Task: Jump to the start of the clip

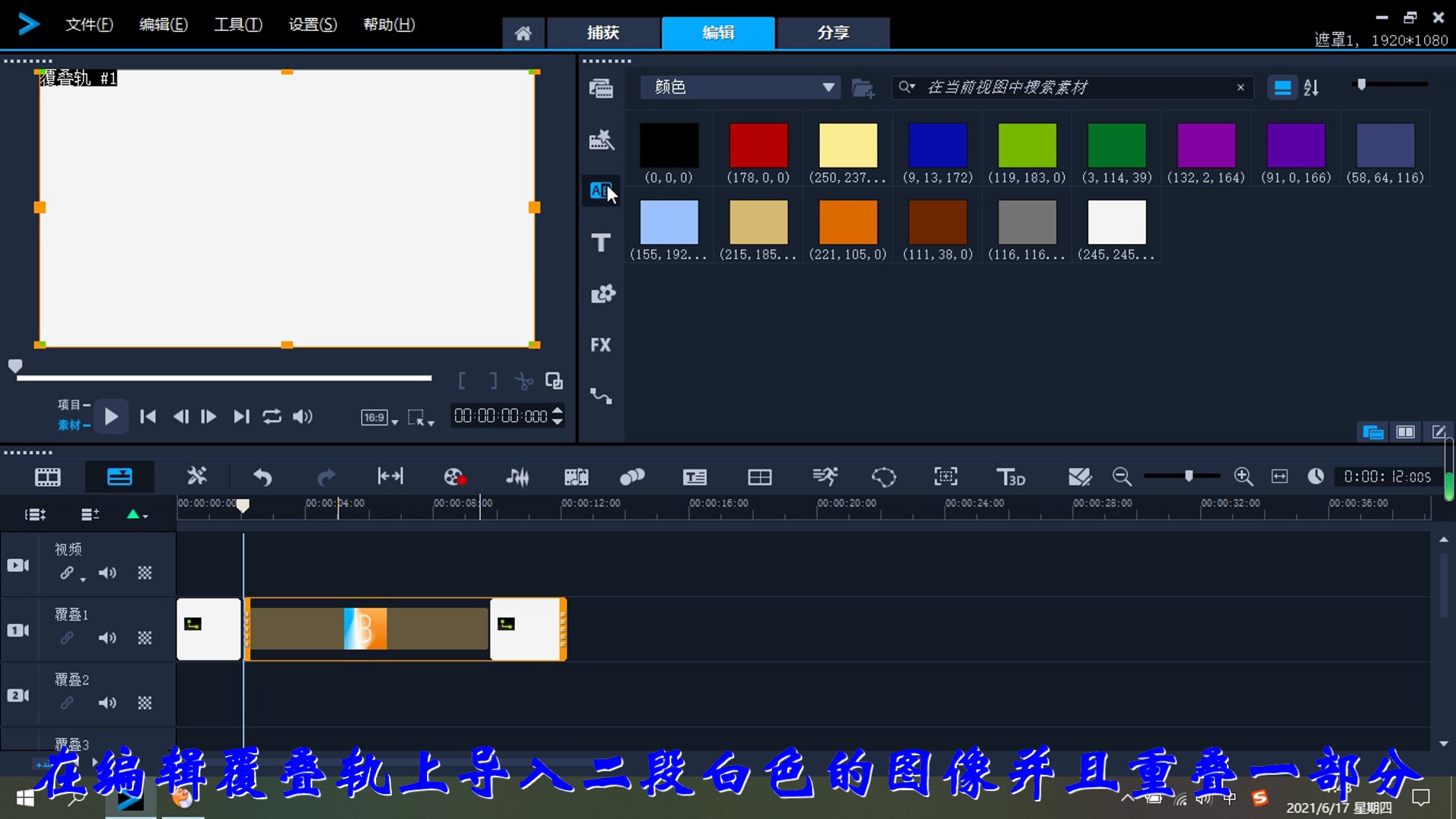Action: pos(148,416)
